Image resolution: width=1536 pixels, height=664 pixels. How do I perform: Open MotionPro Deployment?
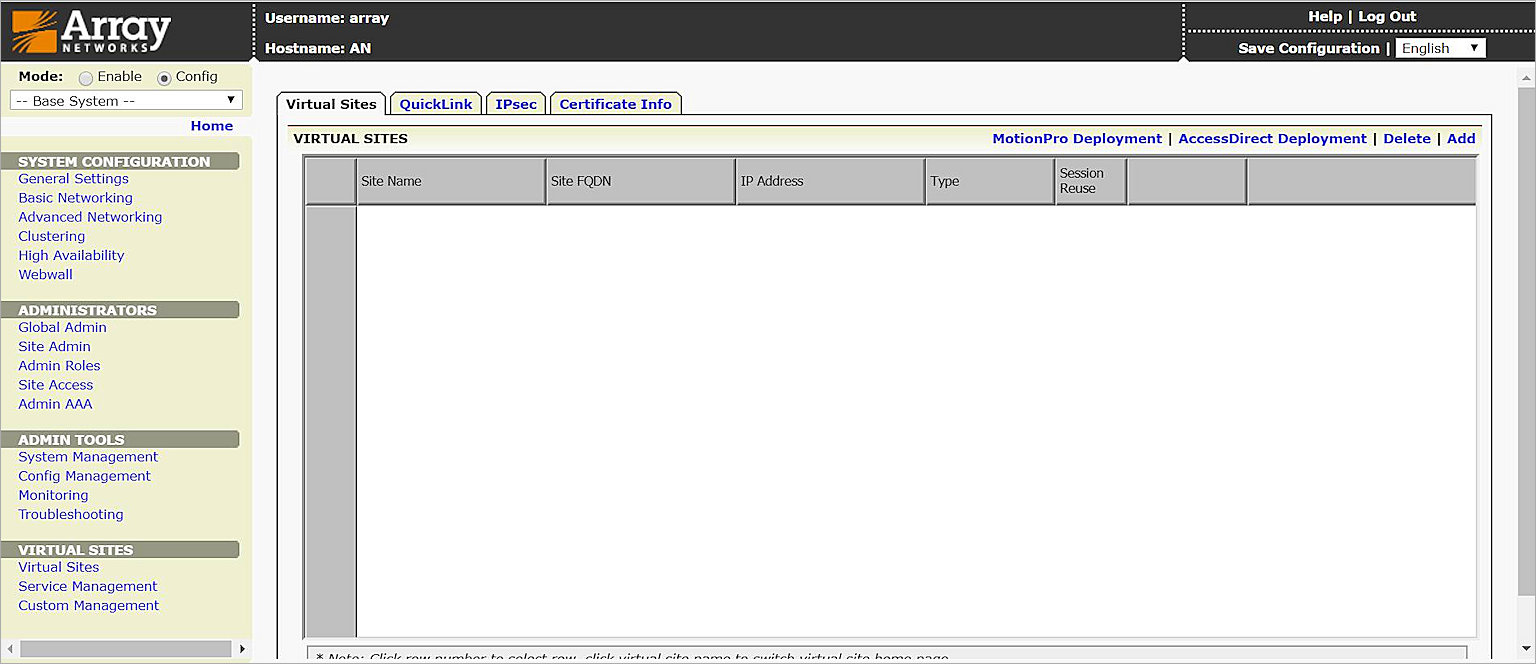(1076, 139)
